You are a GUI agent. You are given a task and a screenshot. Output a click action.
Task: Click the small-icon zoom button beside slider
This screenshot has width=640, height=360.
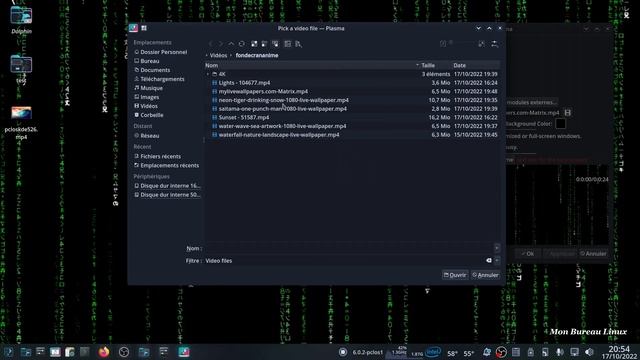pos(443,44)
